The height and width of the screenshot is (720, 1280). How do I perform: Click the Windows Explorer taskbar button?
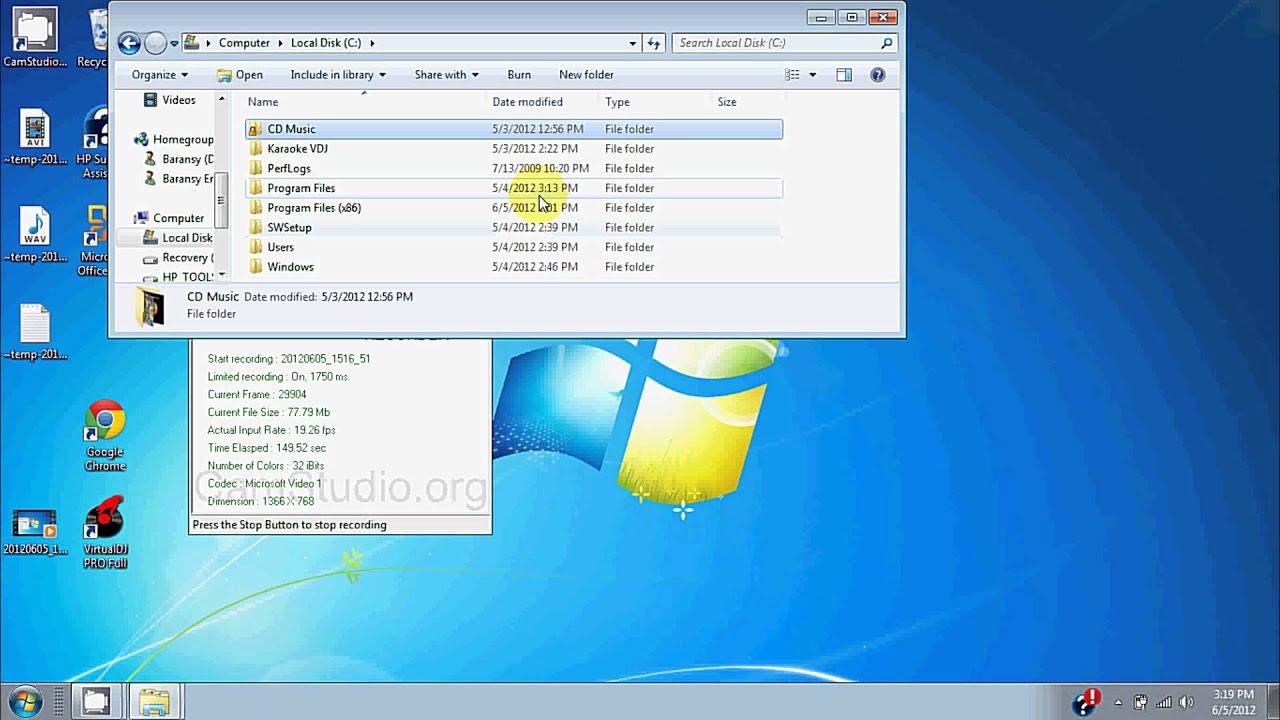point(154,702)
